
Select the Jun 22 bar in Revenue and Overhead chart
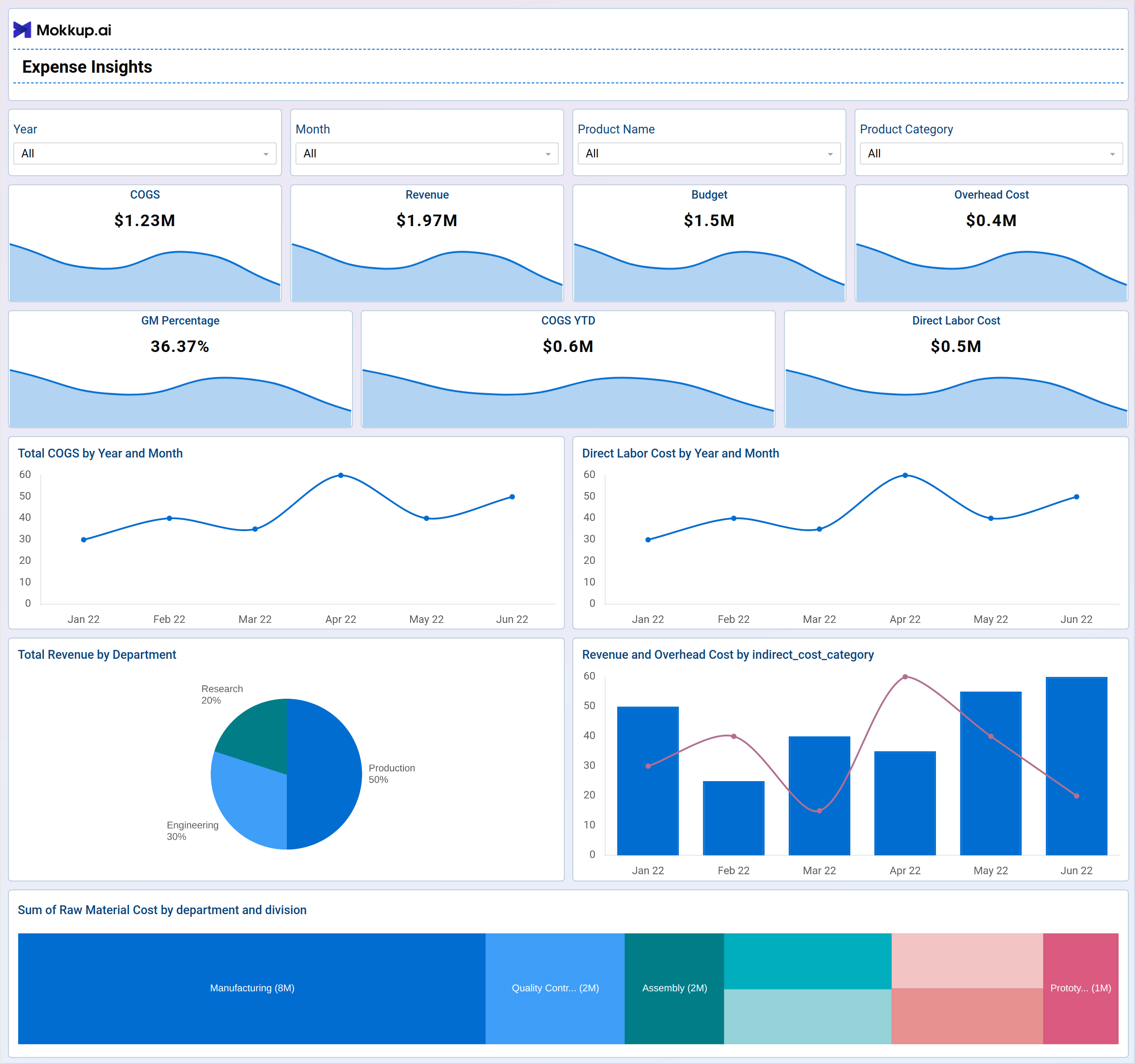click(1076, 766)
